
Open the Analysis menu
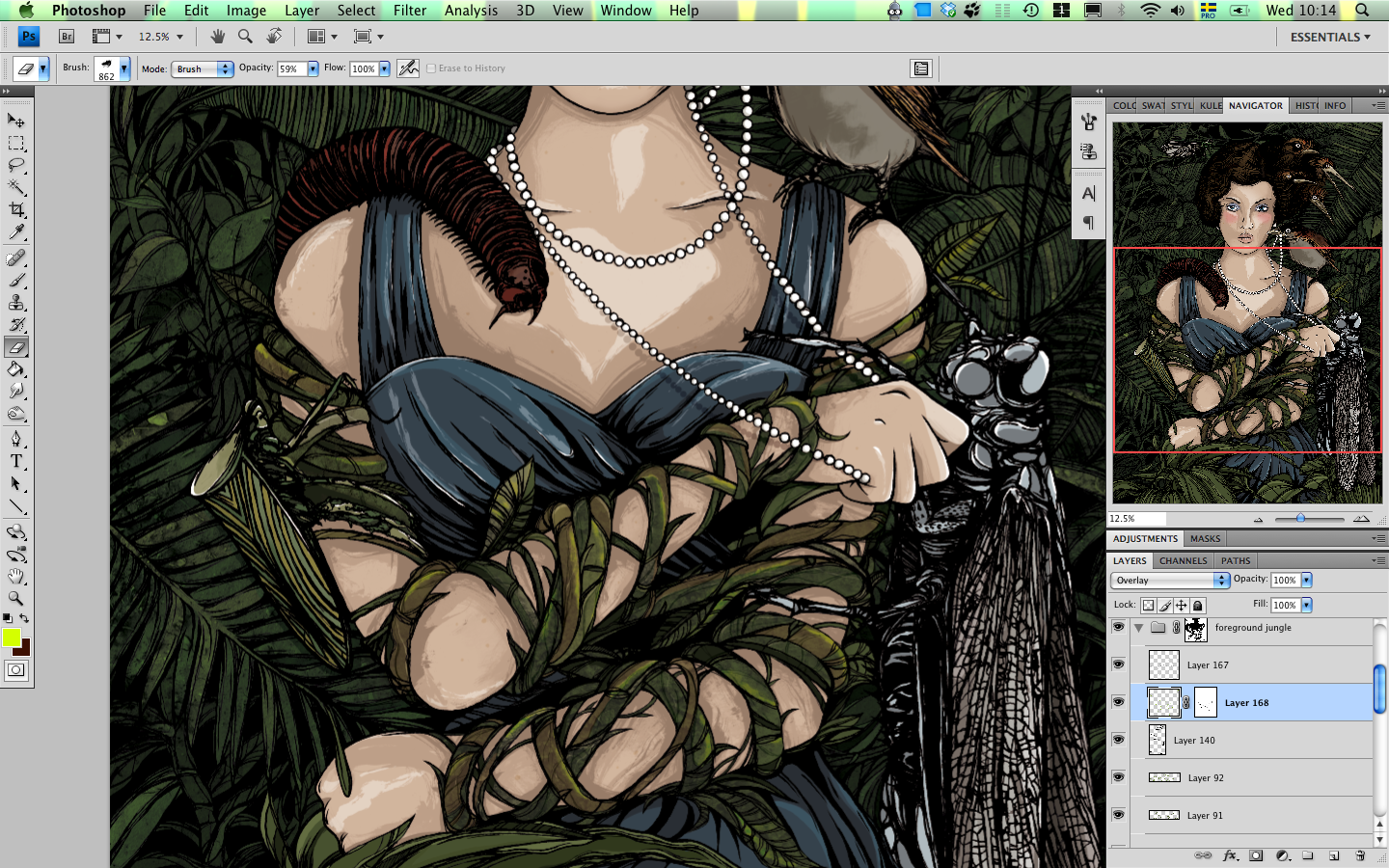click(x=471, y=11)
